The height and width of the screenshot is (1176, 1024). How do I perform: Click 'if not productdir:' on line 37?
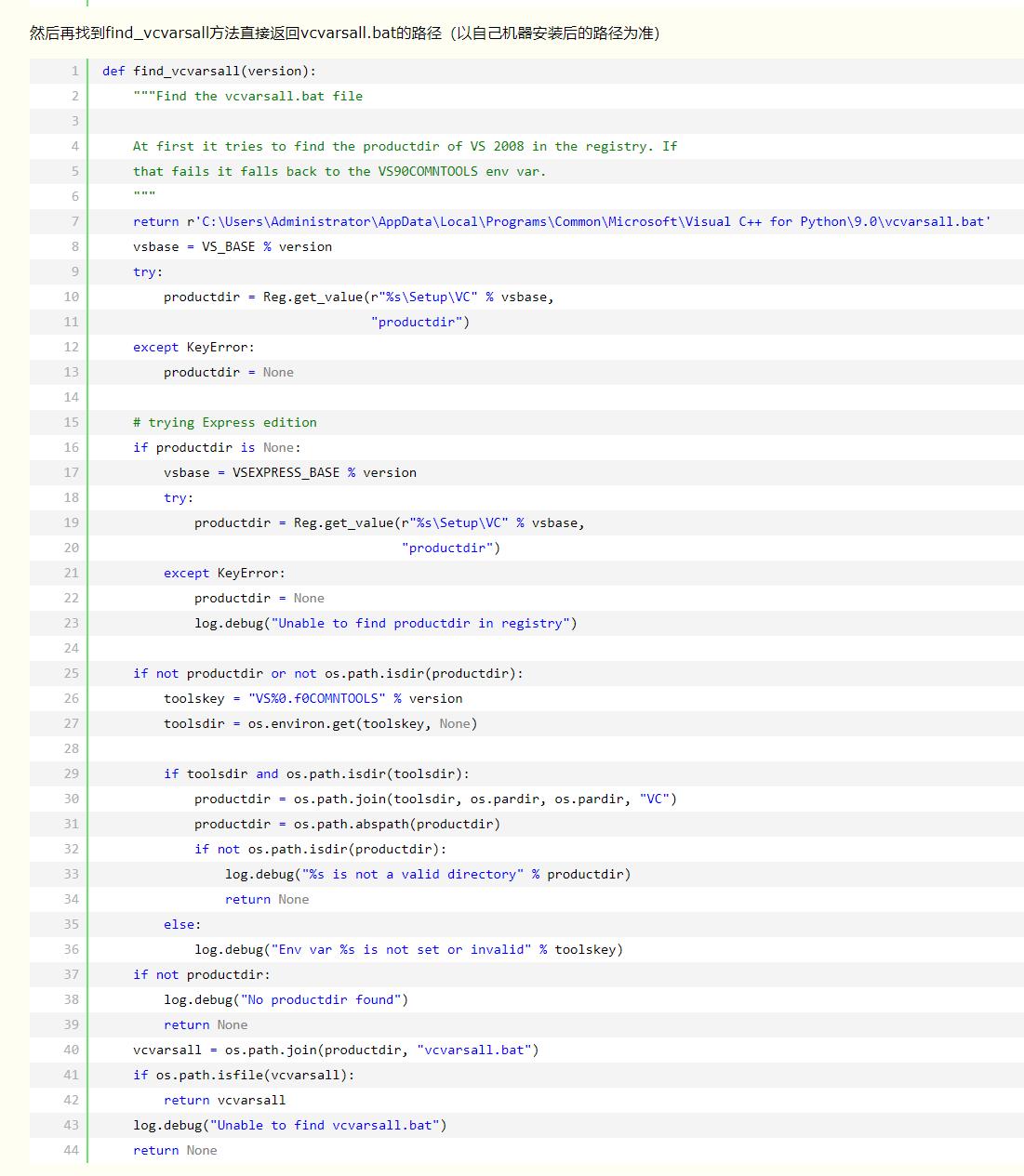[202, 974]
